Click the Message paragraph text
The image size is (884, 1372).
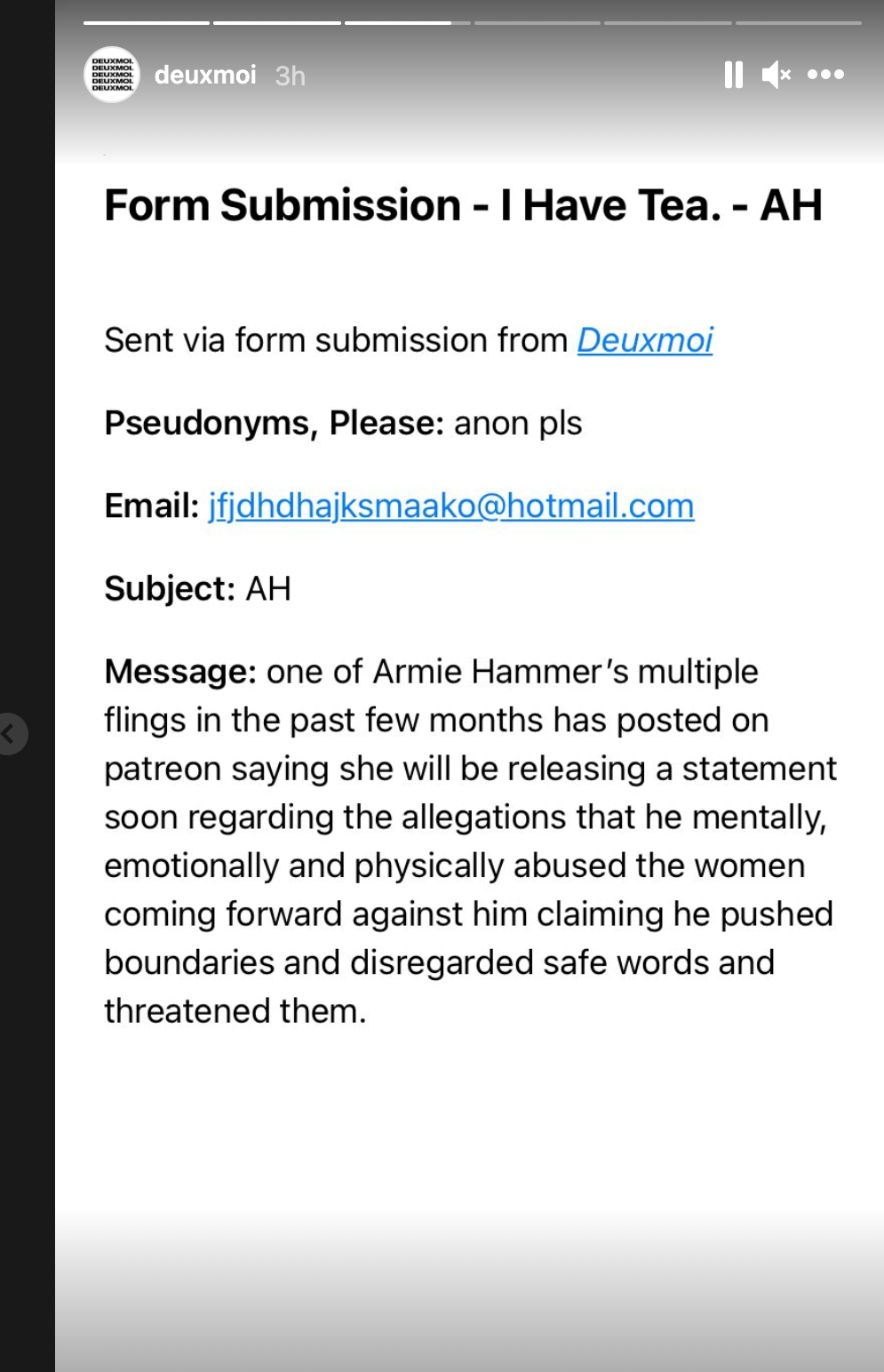pyautogui.click(x=469, y=841)
